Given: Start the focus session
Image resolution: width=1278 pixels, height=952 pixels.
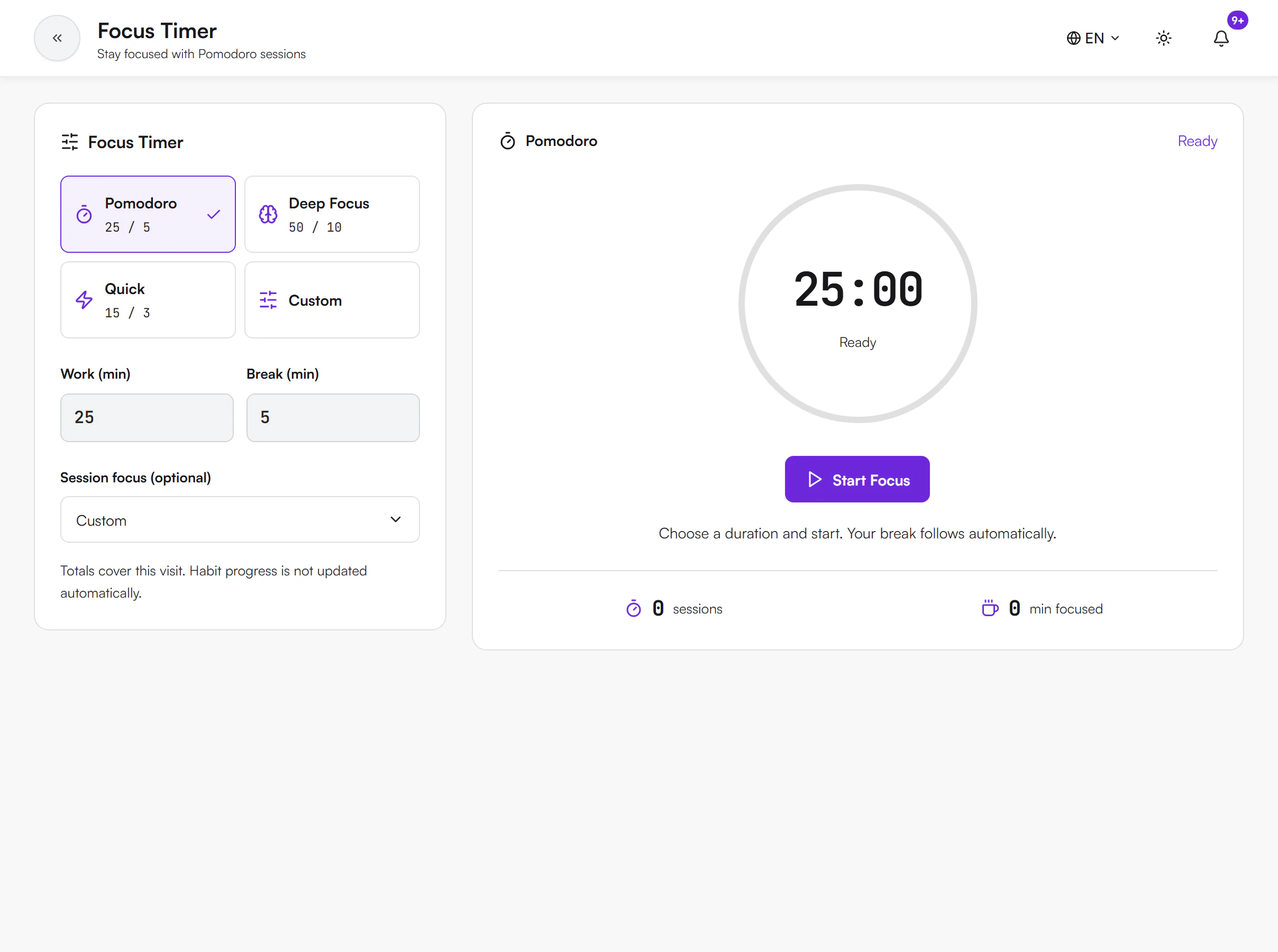Looking at the screenshot, I should click(857, 480).
